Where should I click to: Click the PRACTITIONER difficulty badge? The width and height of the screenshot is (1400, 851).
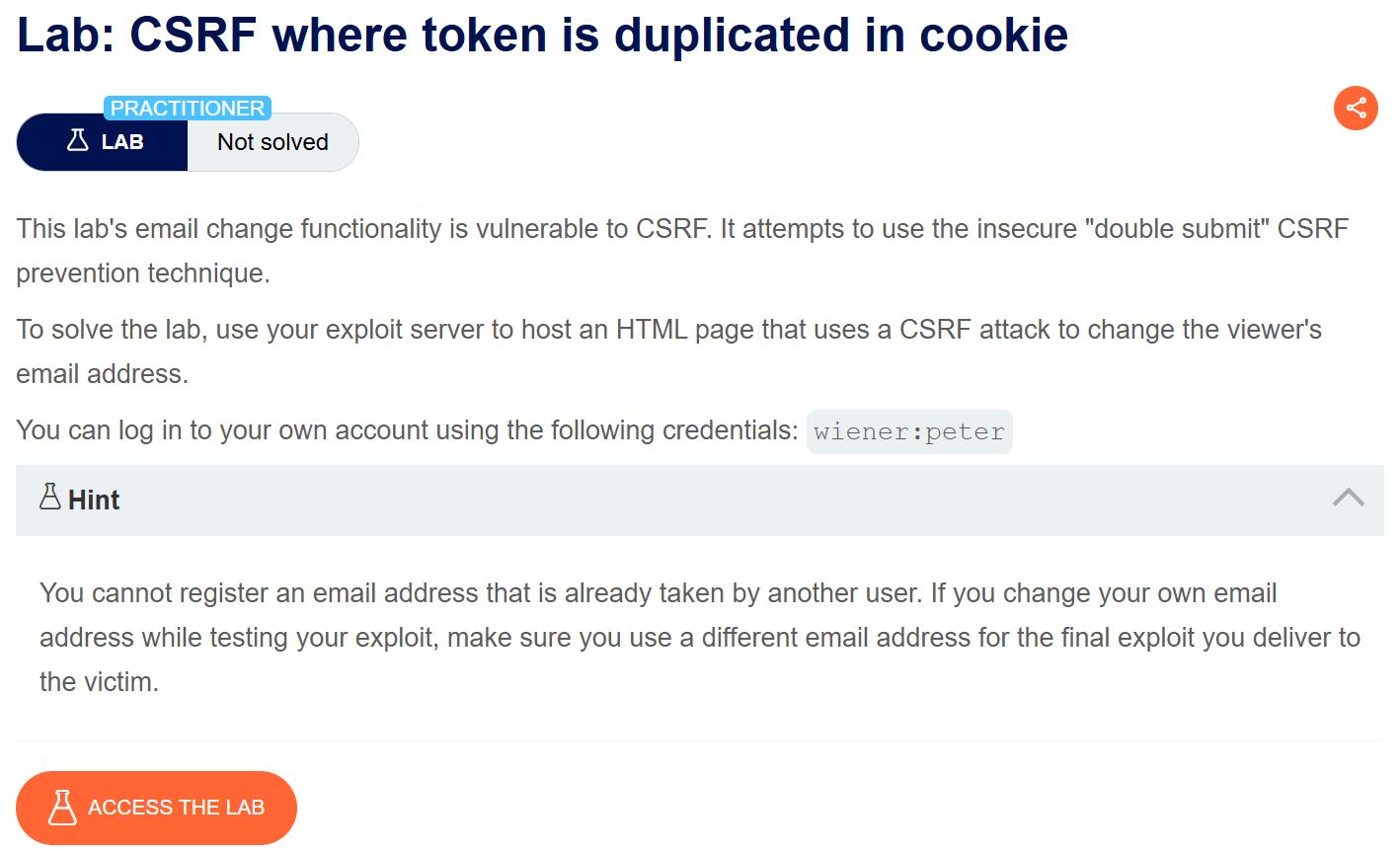(x=187, y=108)
